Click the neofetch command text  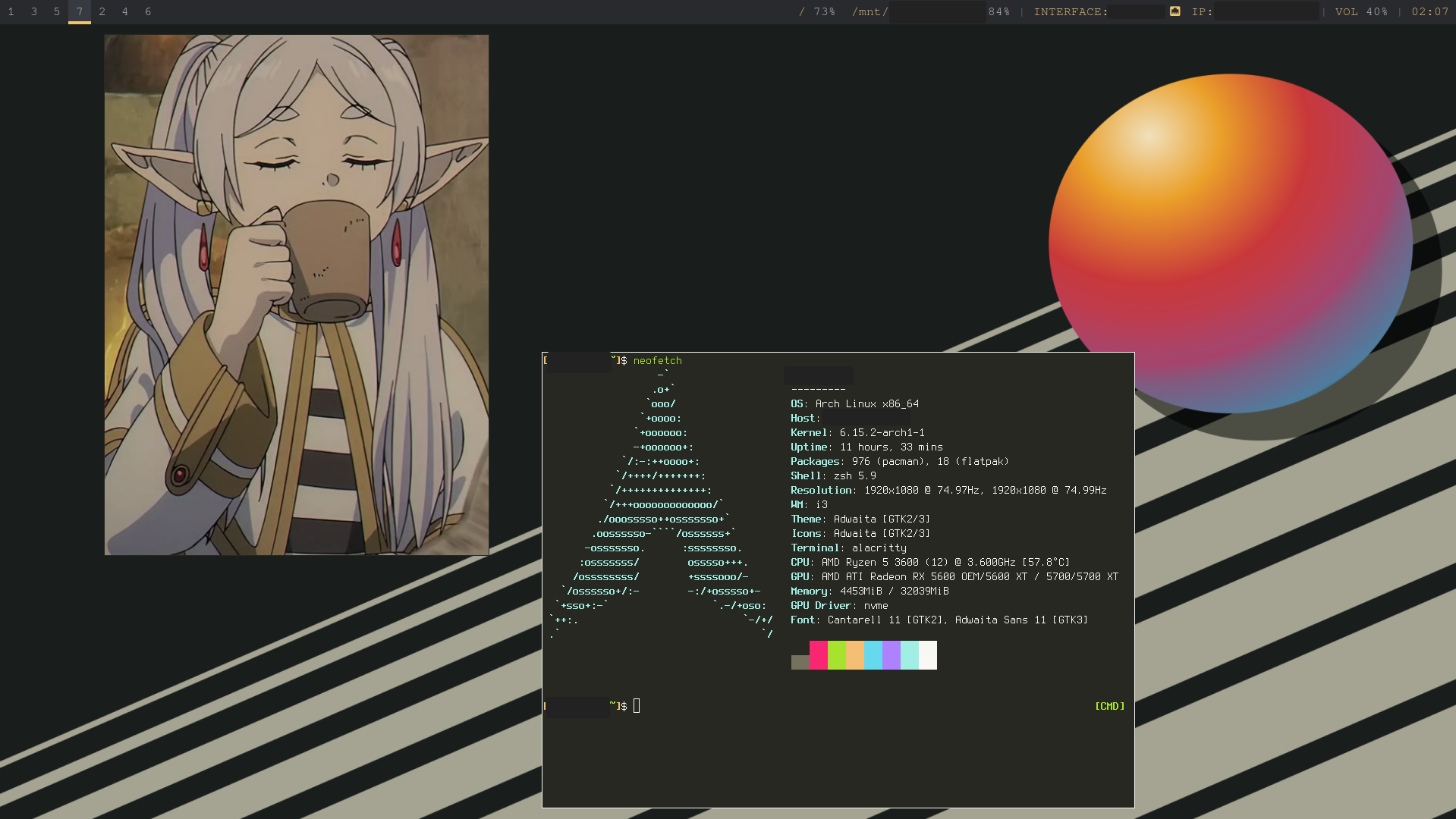(x=658, y=361)
